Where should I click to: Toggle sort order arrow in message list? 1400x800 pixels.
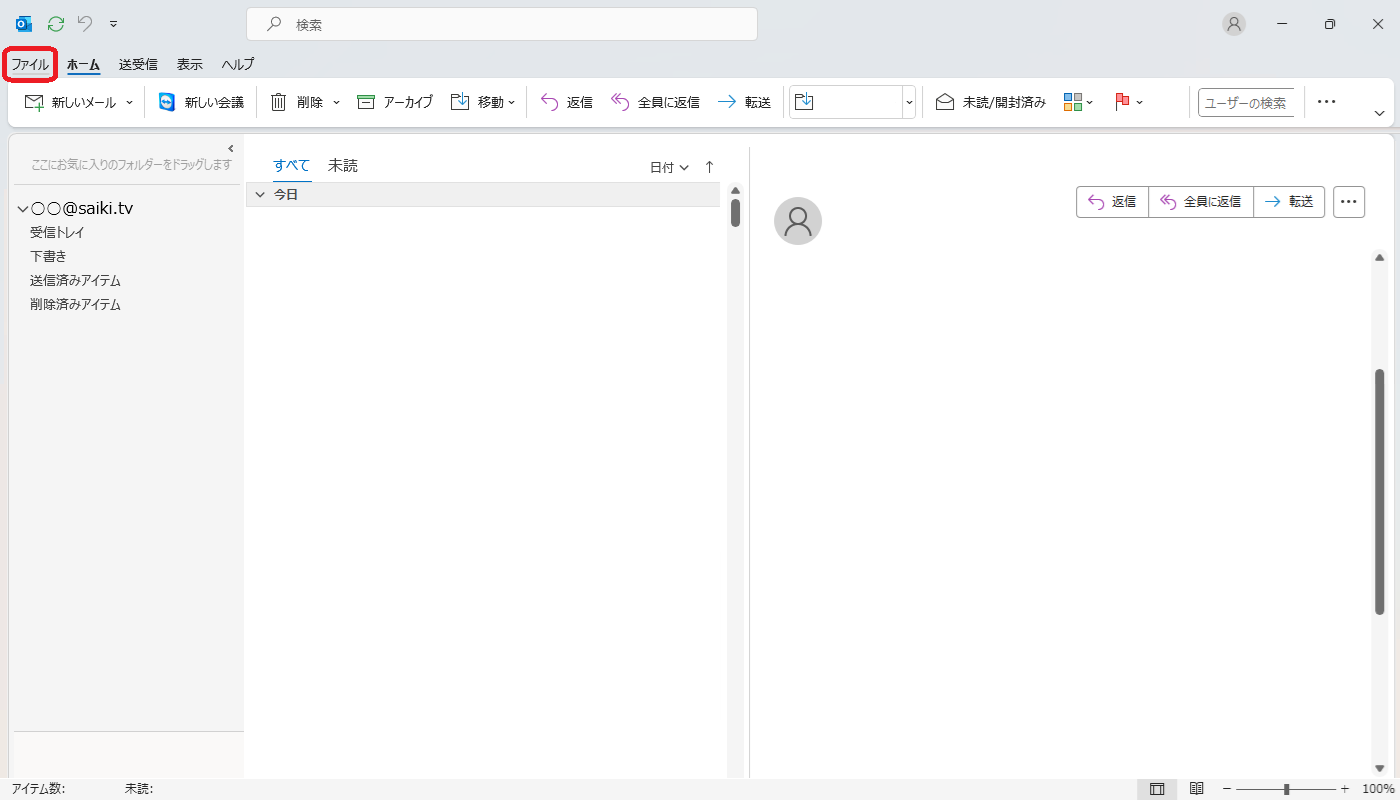pyautogui.click(x=710, y=167)
